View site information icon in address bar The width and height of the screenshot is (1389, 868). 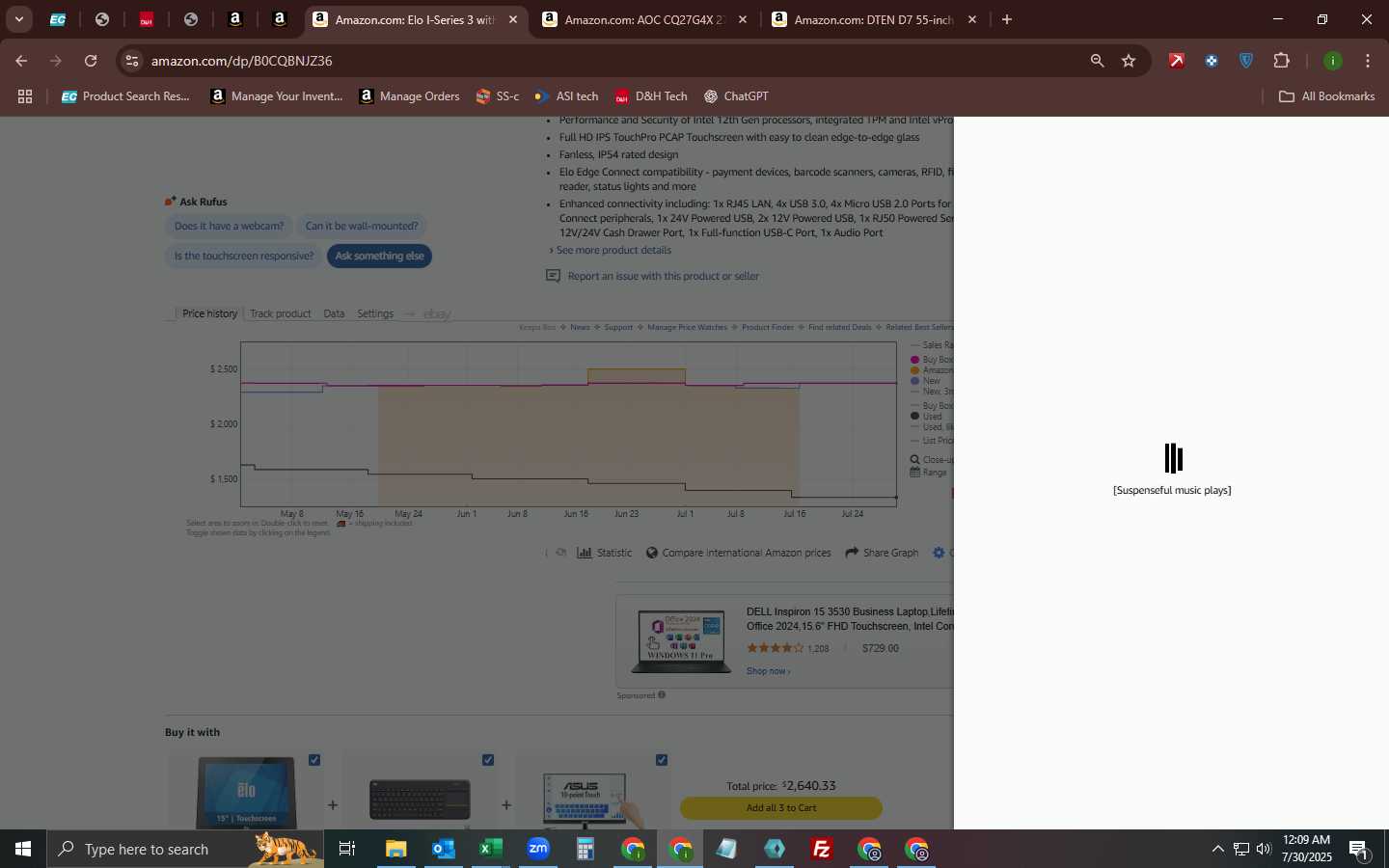coord(132,61)
